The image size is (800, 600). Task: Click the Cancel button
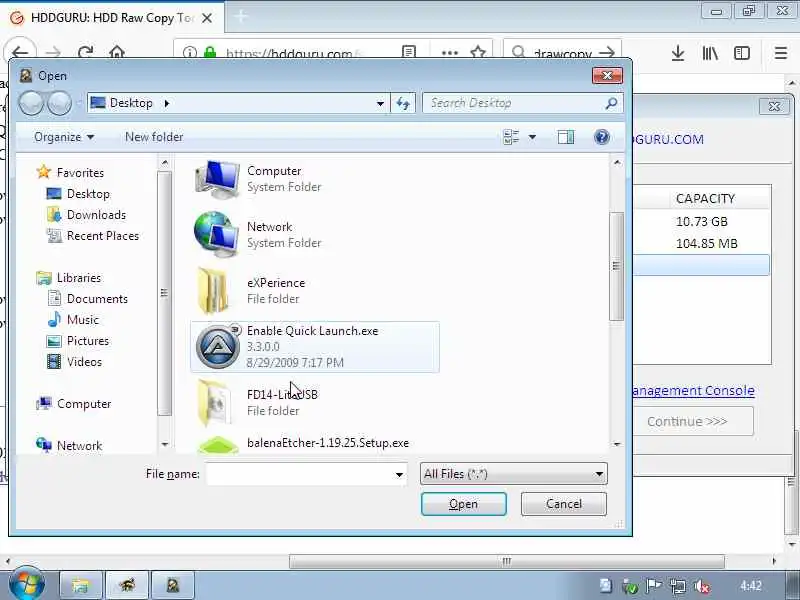coord(564,504)
